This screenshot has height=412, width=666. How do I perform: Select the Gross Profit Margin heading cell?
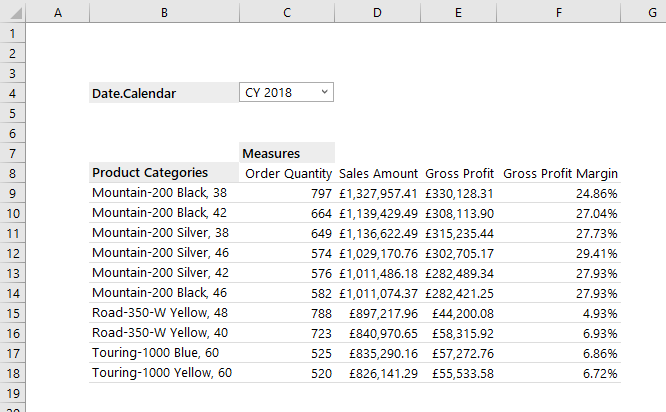559,173
